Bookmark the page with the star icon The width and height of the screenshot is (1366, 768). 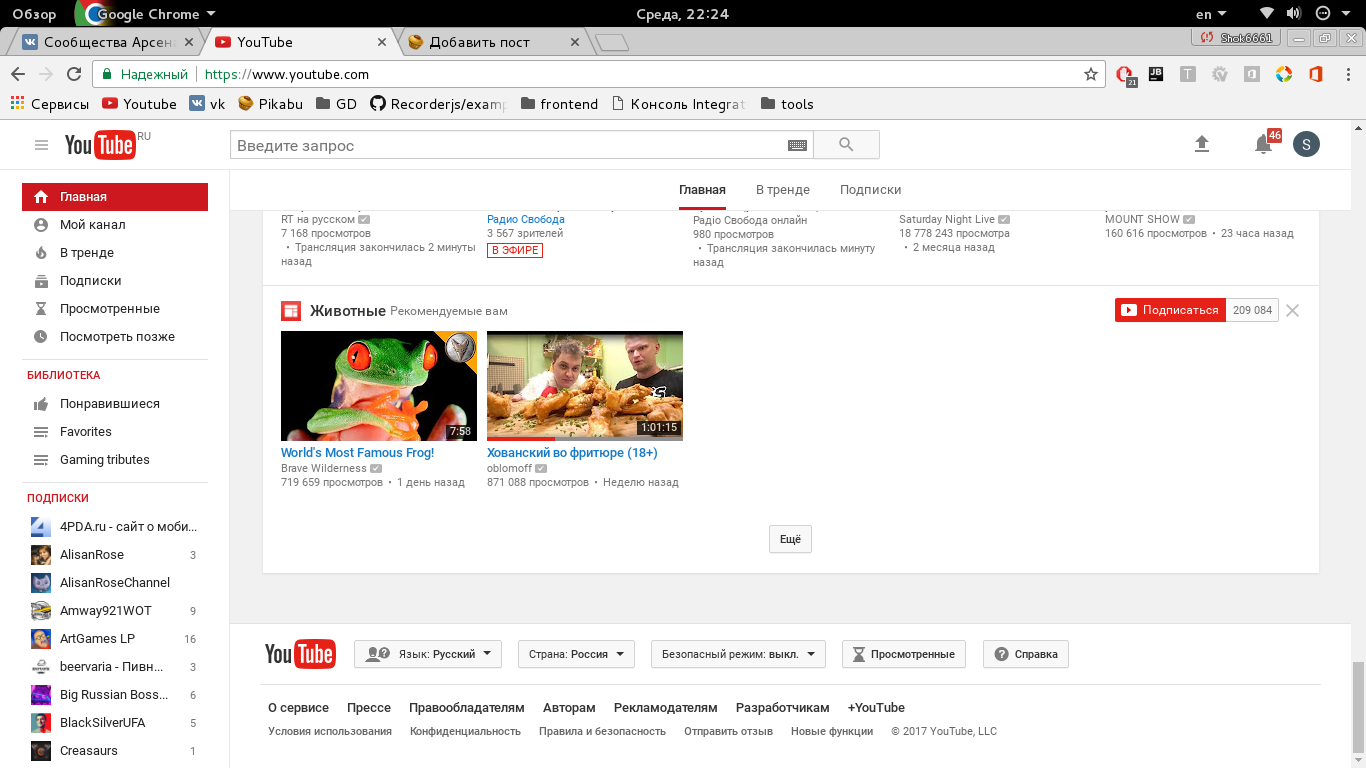pos(1091,74)
